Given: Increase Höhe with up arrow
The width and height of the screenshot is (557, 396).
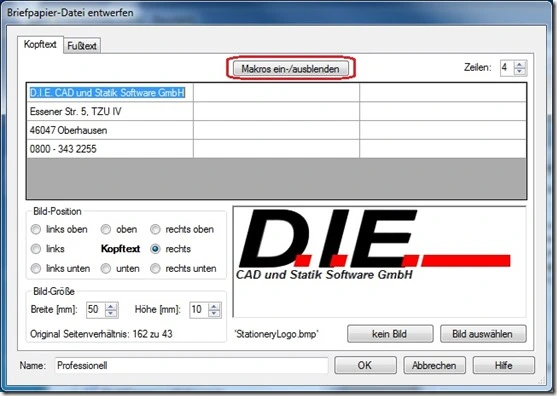Looking at the screenshot, I should [214, 306].
